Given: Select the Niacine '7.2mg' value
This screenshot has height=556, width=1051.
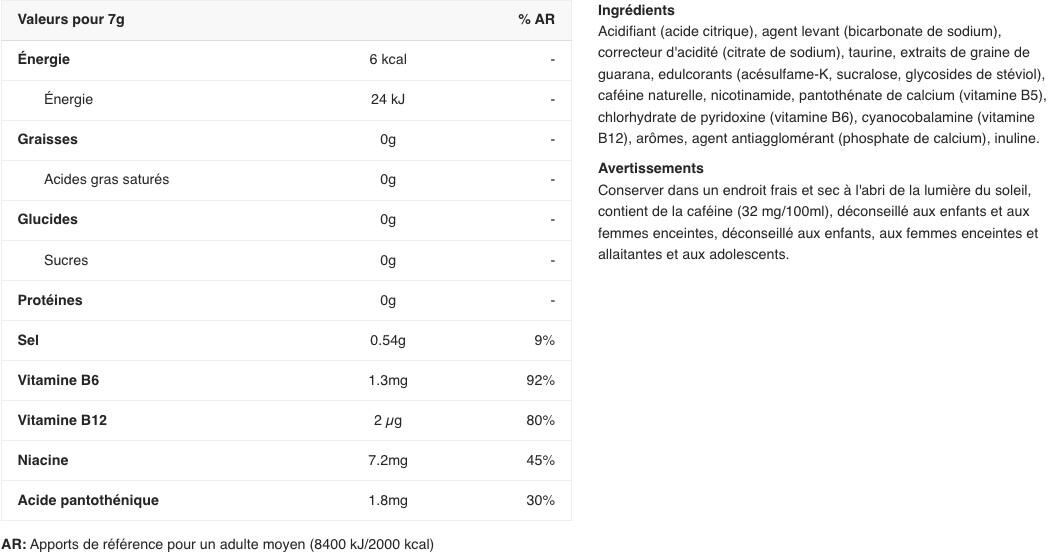Looking at the screenshot, I should click(387, 460).
